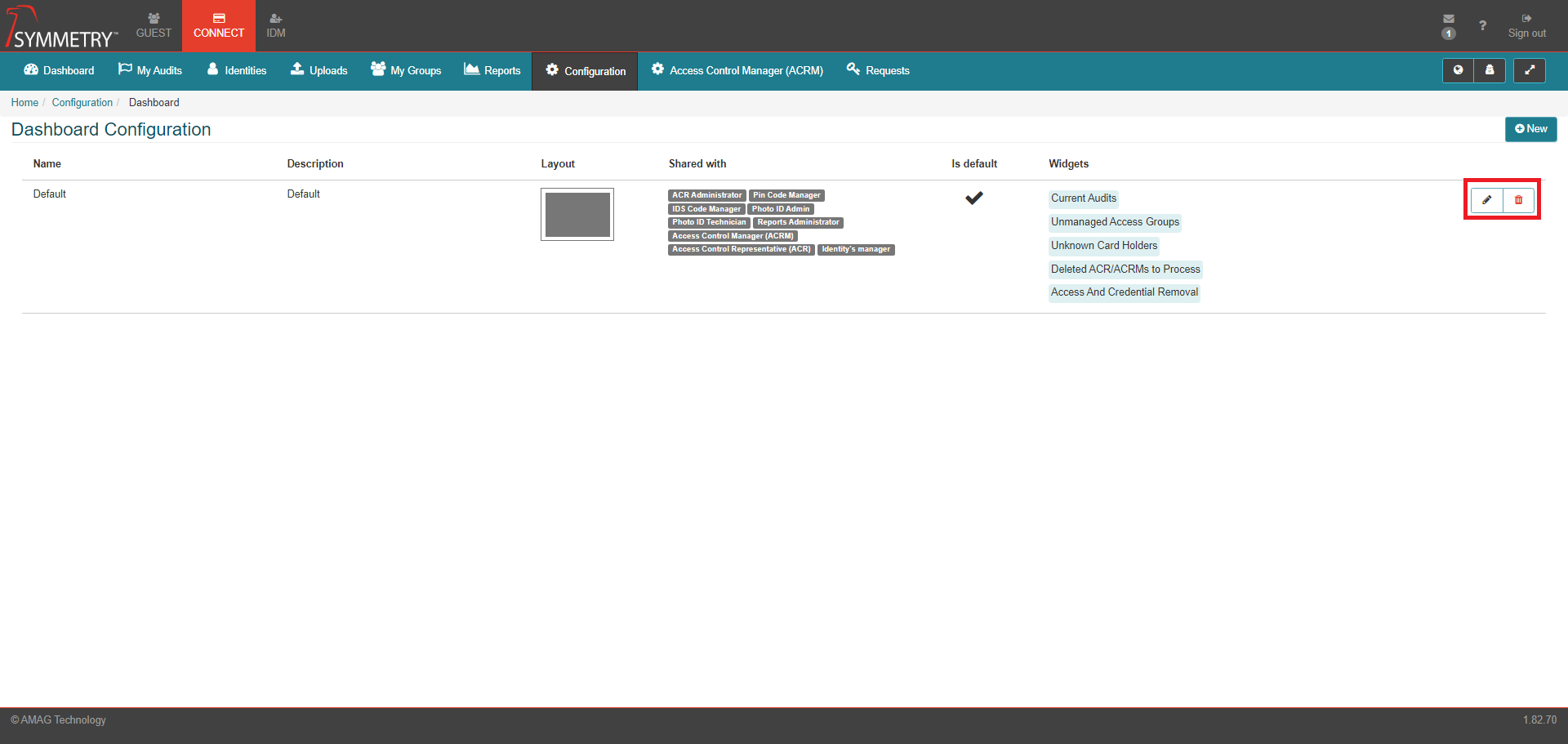This screenshot has width=1568, height=744.
Task: Open the Identities page
Action: (237, 70)
